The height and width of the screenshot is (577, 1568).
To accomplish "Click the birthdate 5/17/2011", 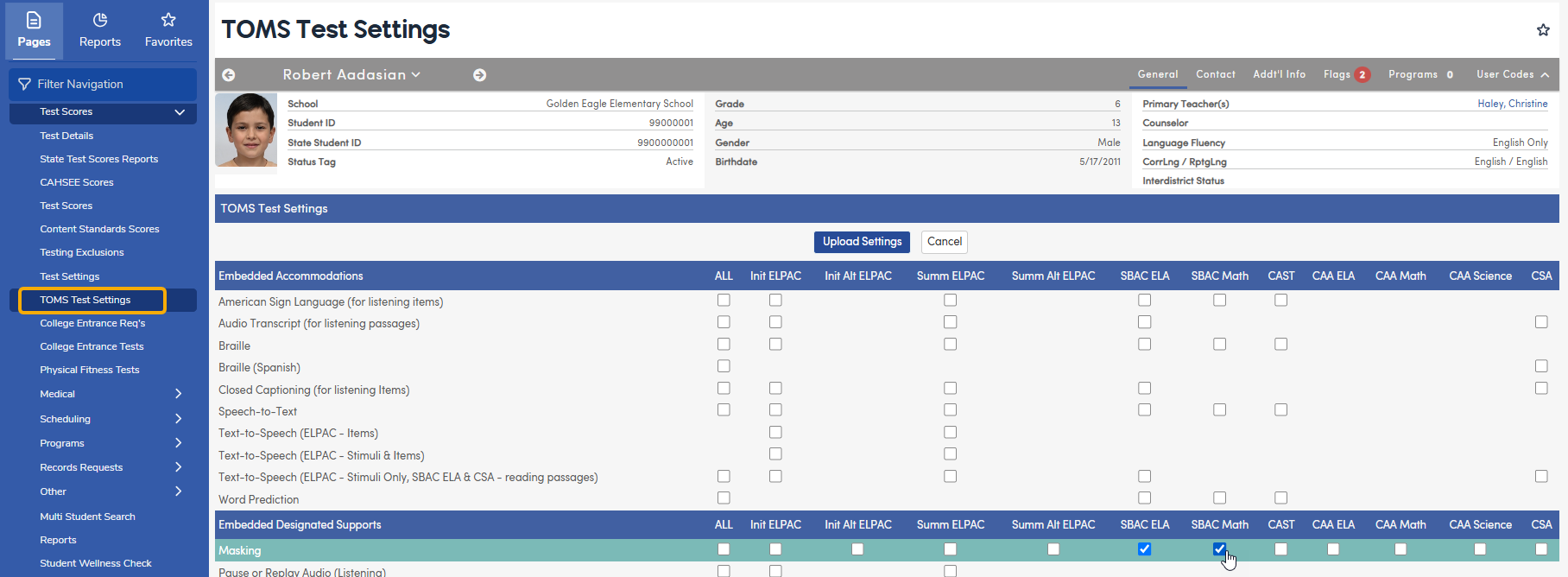I will (x=1100, y=162).
